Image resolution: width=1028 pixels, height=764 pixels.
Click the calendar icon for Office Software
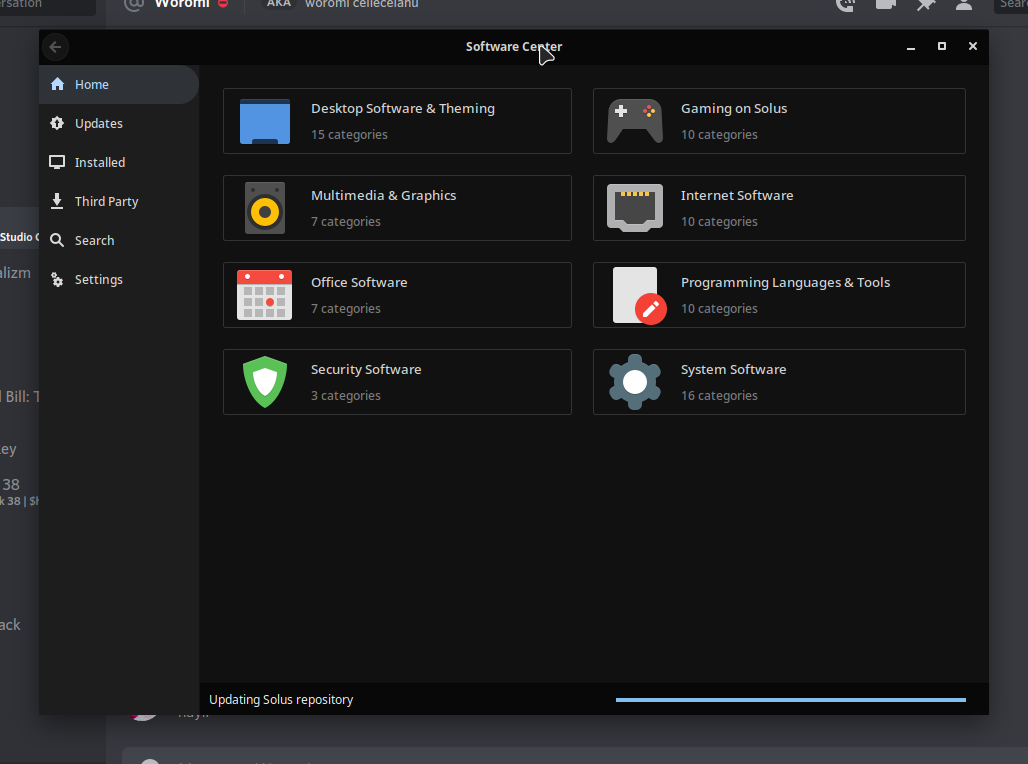pyautogui.click(x=265, y=295)
